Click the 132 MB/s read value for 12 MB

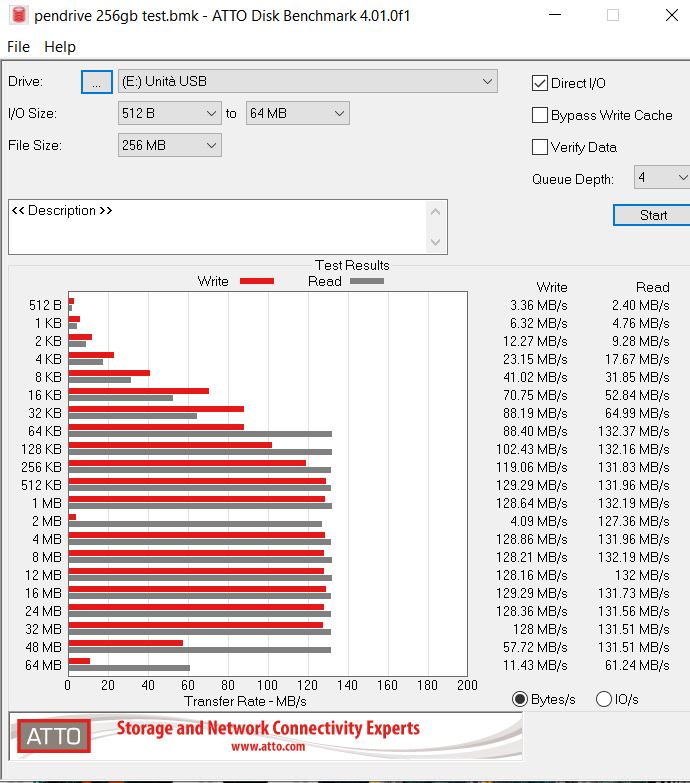pos(642,575)
